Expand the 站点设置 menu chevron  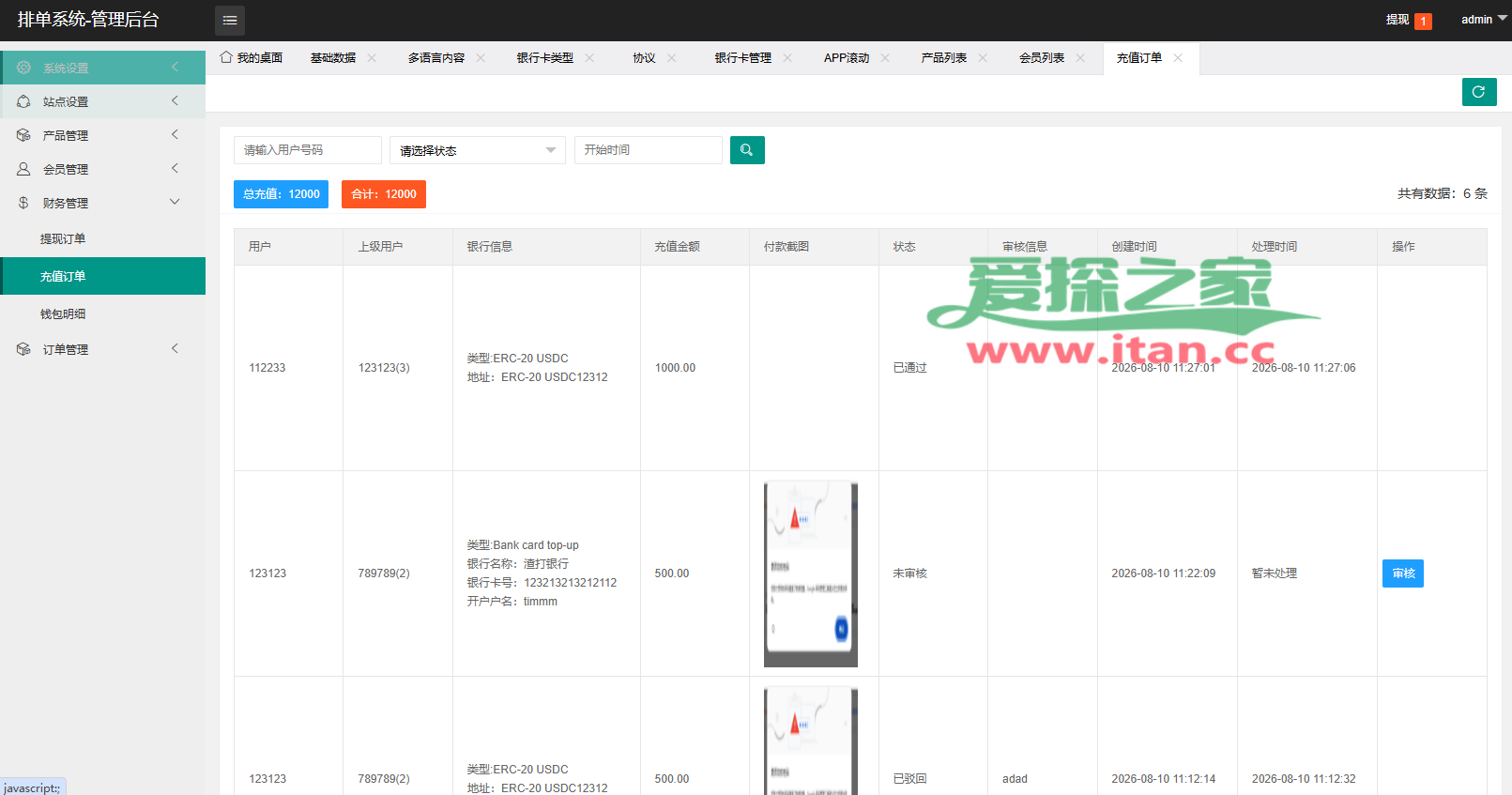coord(175,100)
